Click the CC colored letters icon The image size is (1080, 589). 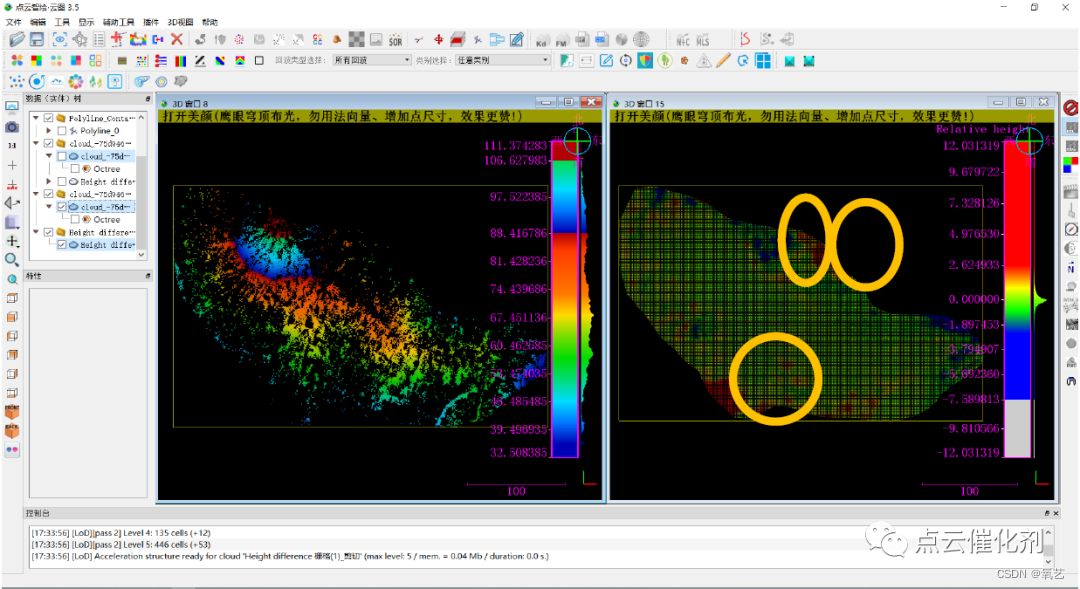(x=318, y=40)
